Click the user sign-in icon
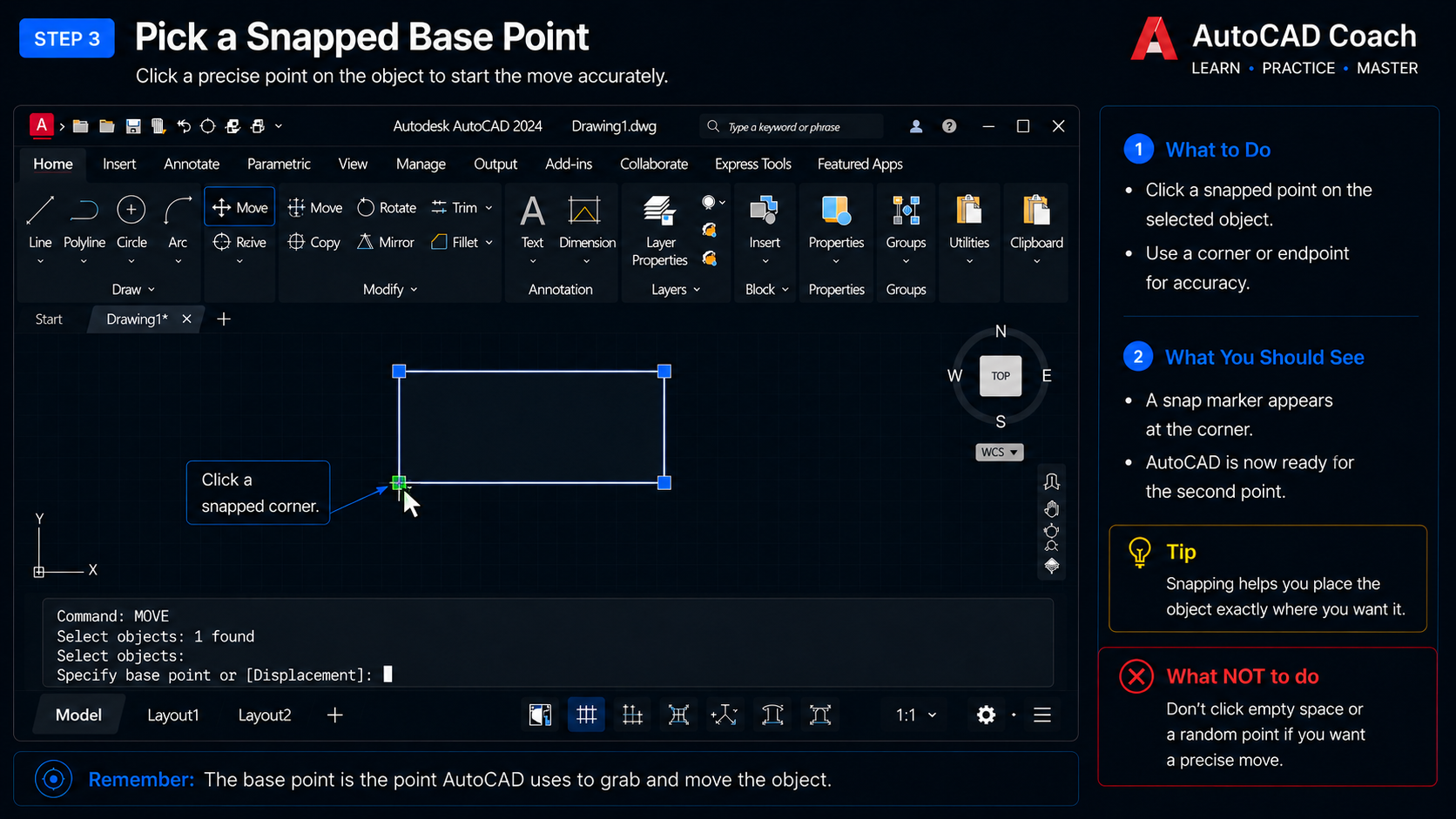This screenshot has height=819, width=1456. (x=916, y=126)
